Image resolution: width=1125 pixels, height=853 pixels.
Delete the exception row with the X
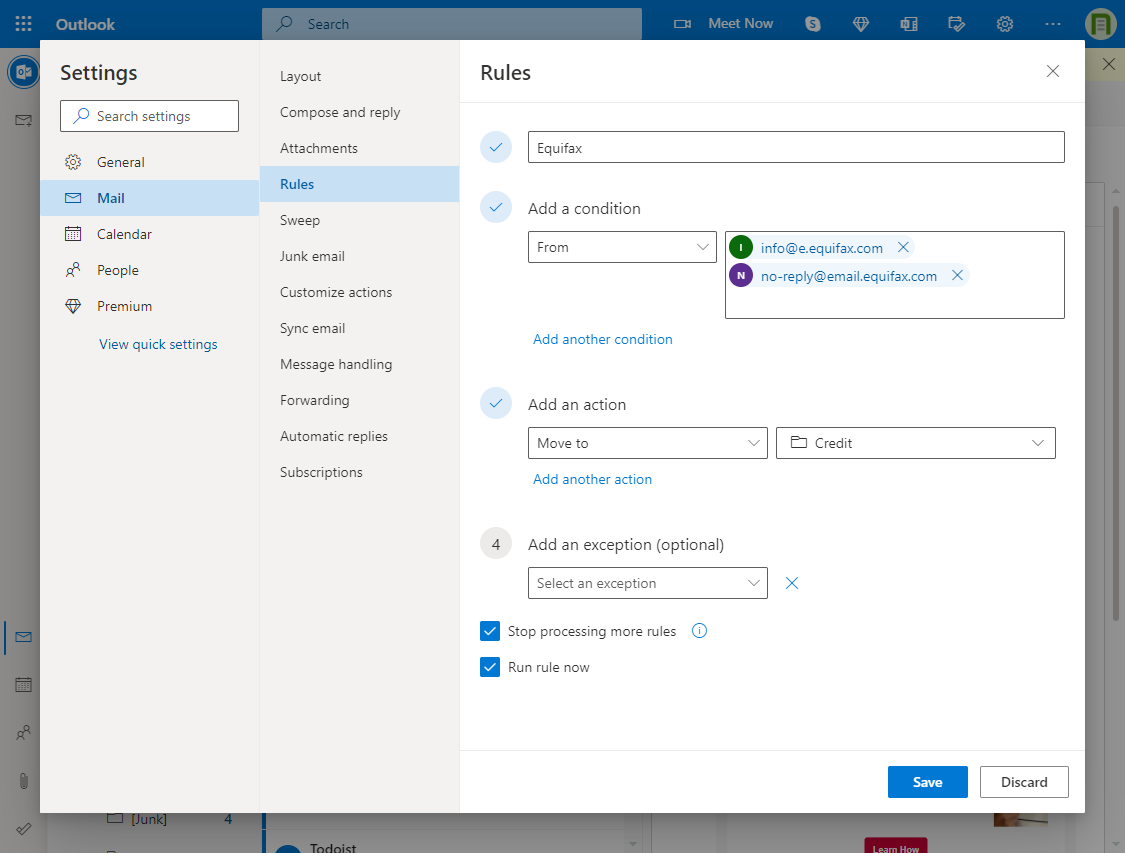pos(792,583)
